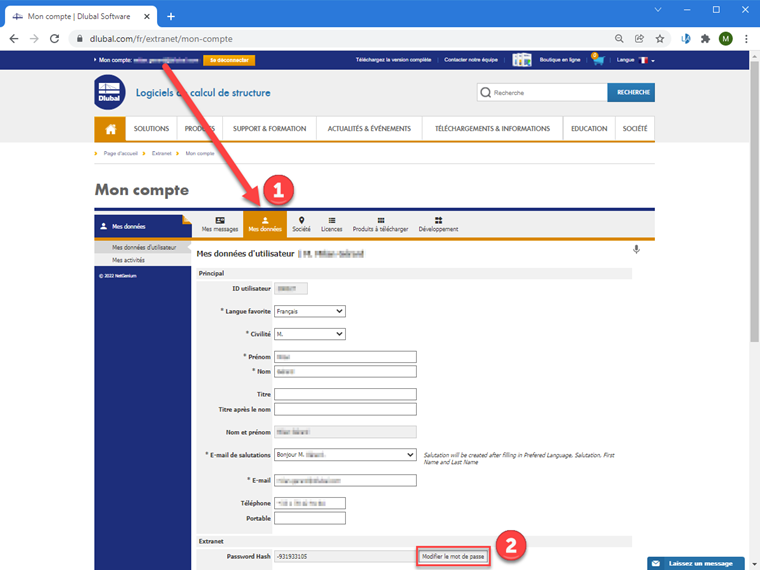Click the microphone icon beside user data heading

pos(636,250)
